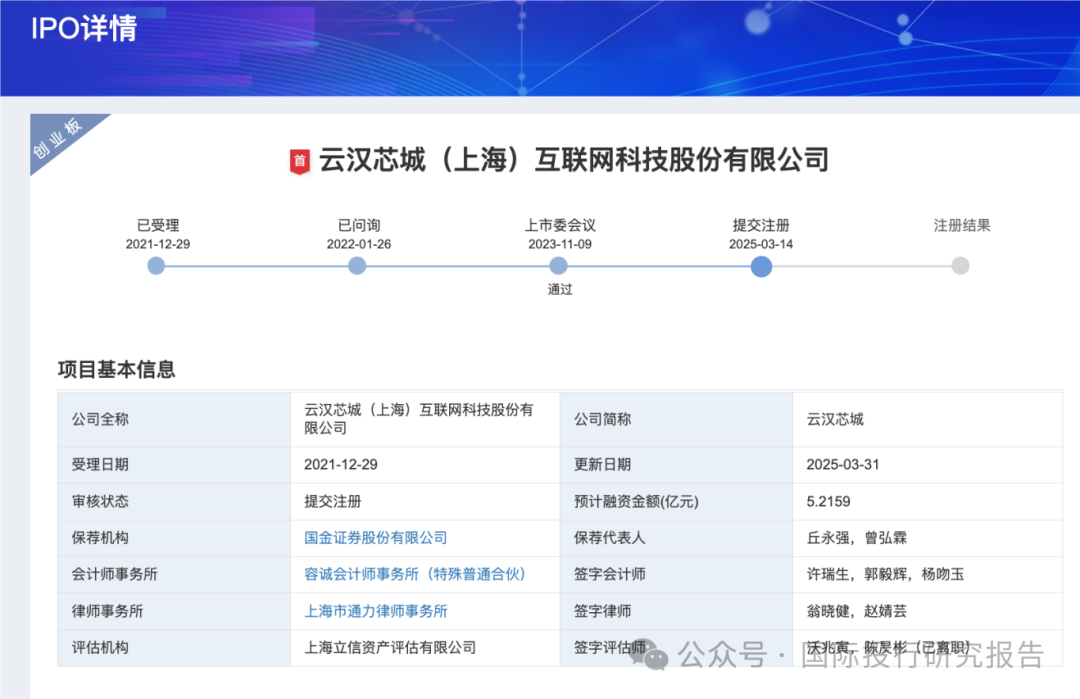Click the red 首 badge beside company name
This screenshot has width=1080, height=699.
pyautogui.click(x=299, y=161)
